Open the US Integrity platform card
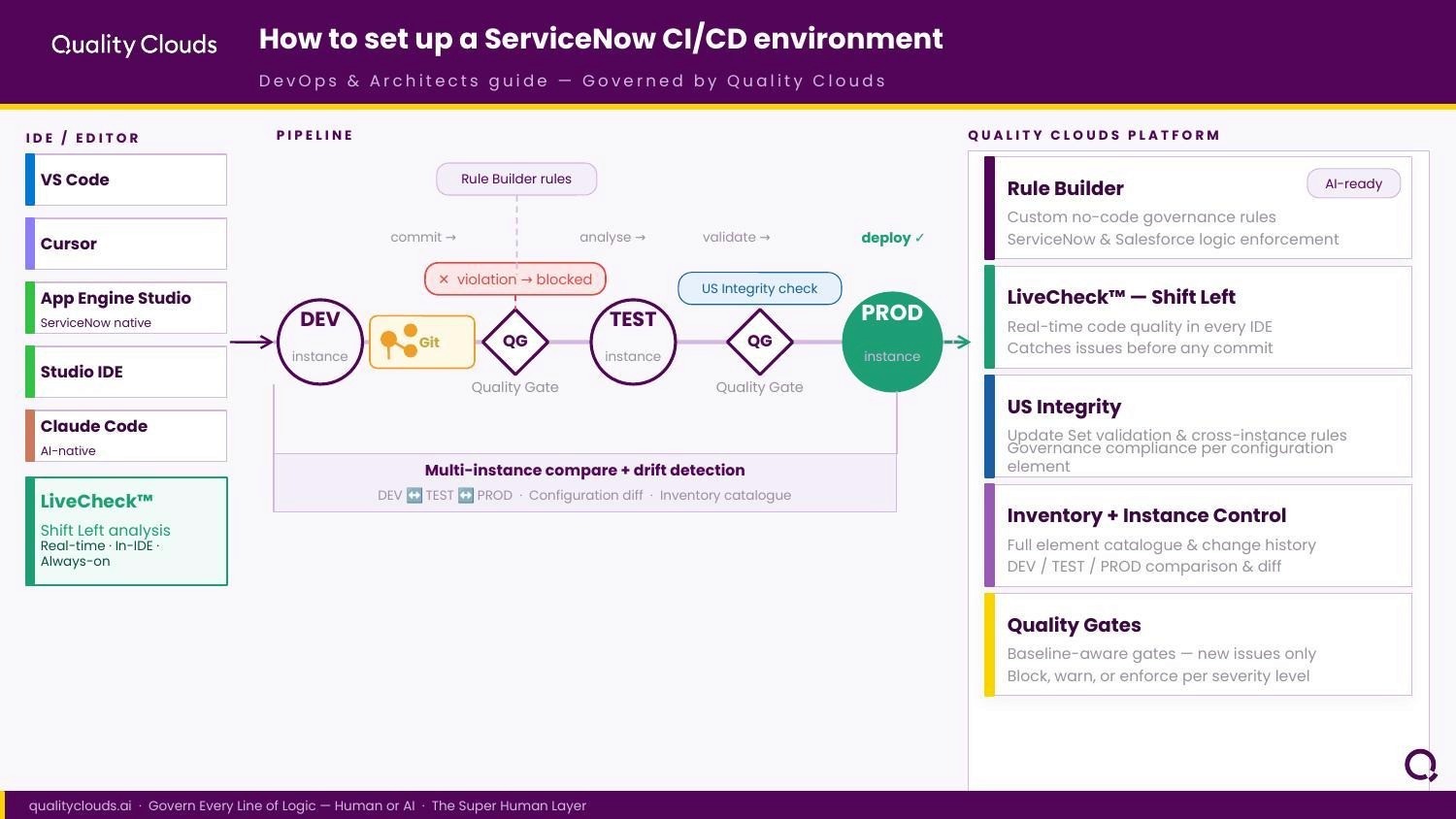Viewport: 1456px width, 819px height. (1198, 427)
